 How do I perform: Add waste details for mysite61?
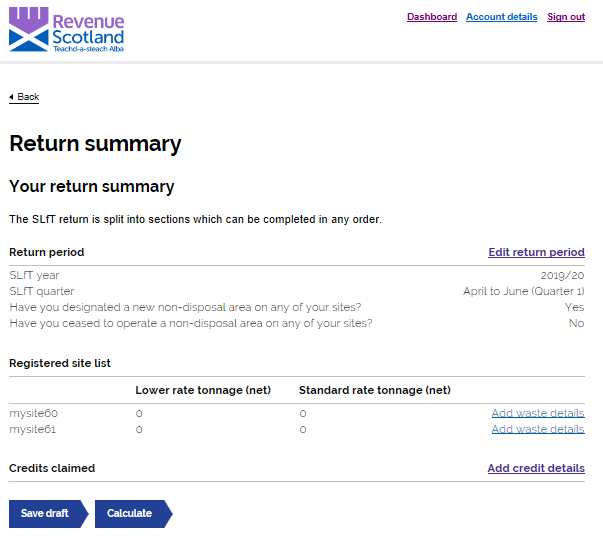click(x=538, y=429)
